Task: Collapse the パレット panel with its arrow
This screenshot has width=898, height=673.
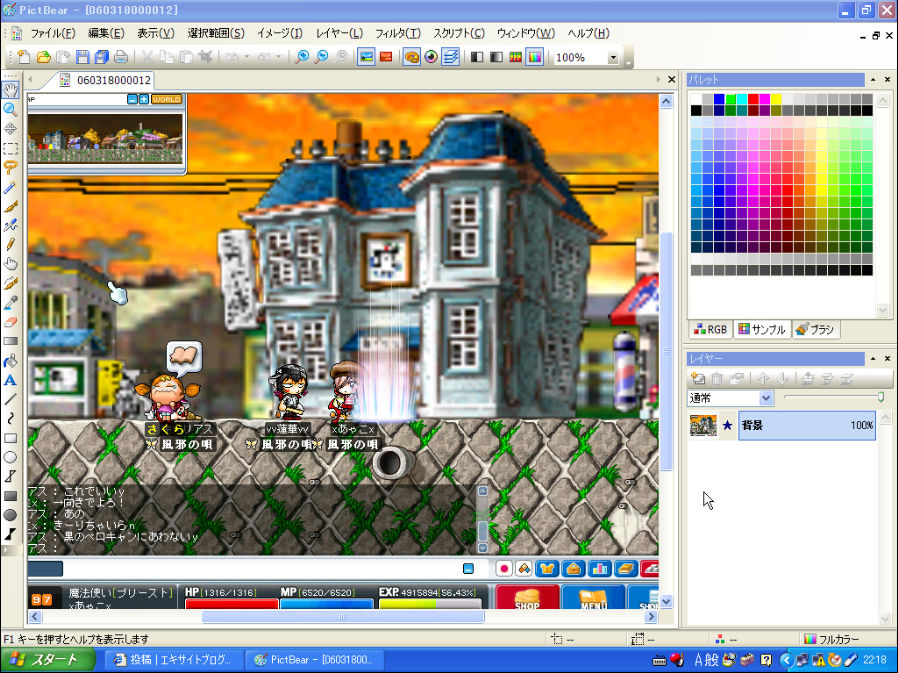Action: pyautogui.click(x=873, y=80)
